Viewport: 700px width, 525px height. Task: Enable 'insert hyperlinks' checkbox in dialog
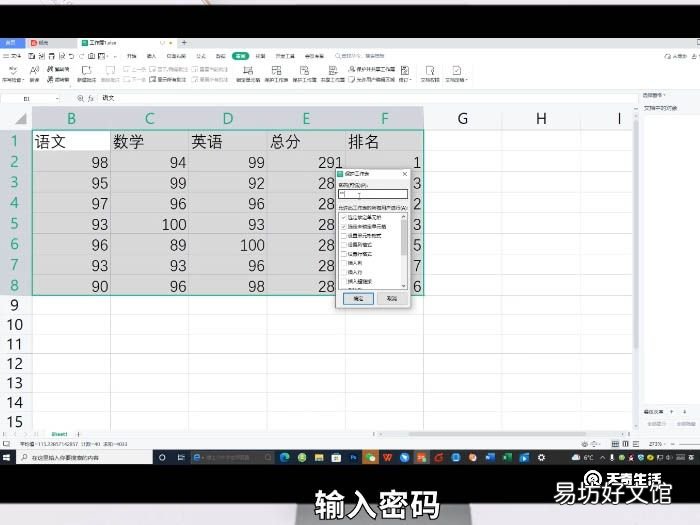(344, 281)
